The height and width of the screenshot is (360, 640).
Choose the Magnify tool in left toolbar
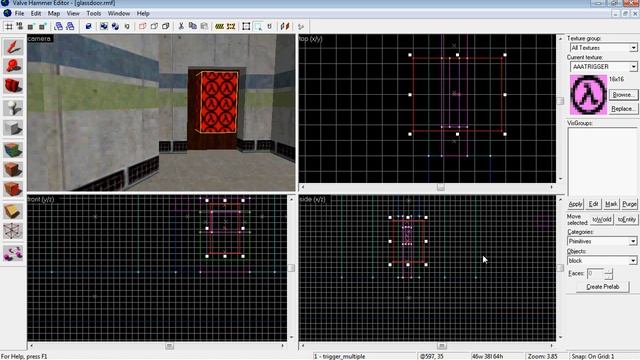(x=13, y=66)
